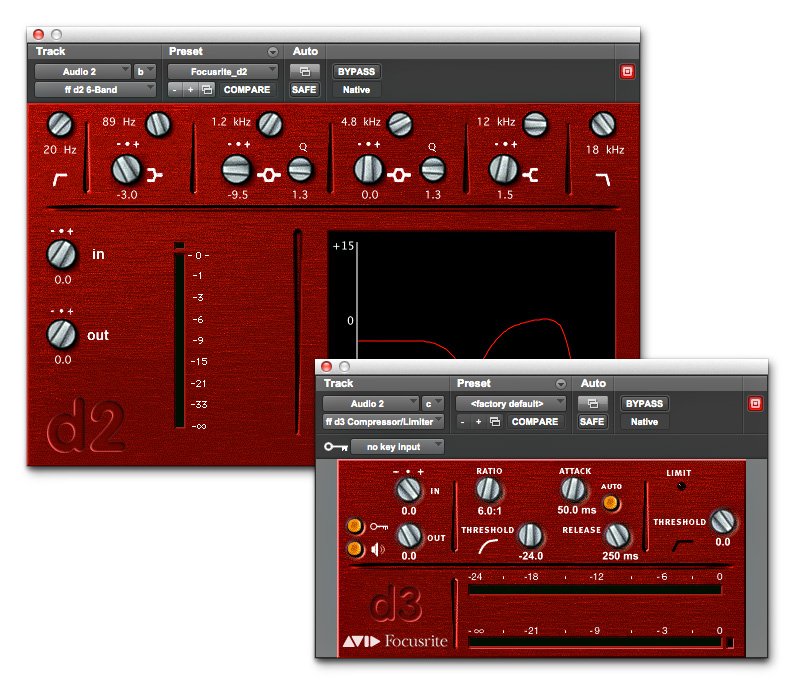Screen dimensions: 800x700
Task: Click the d3 side-chain key icon
Action: click(379, 527)
